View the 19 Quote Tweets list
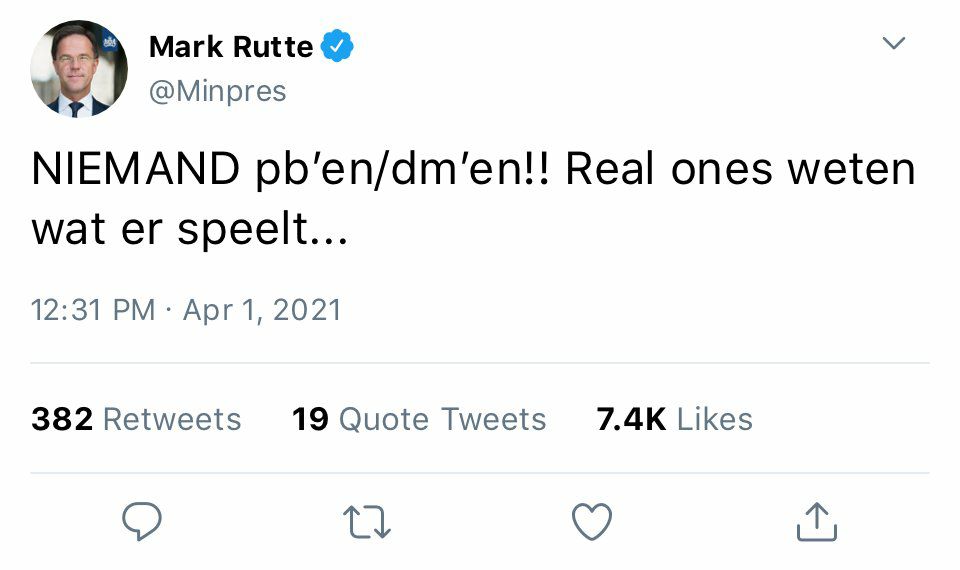 click(419, 418)
